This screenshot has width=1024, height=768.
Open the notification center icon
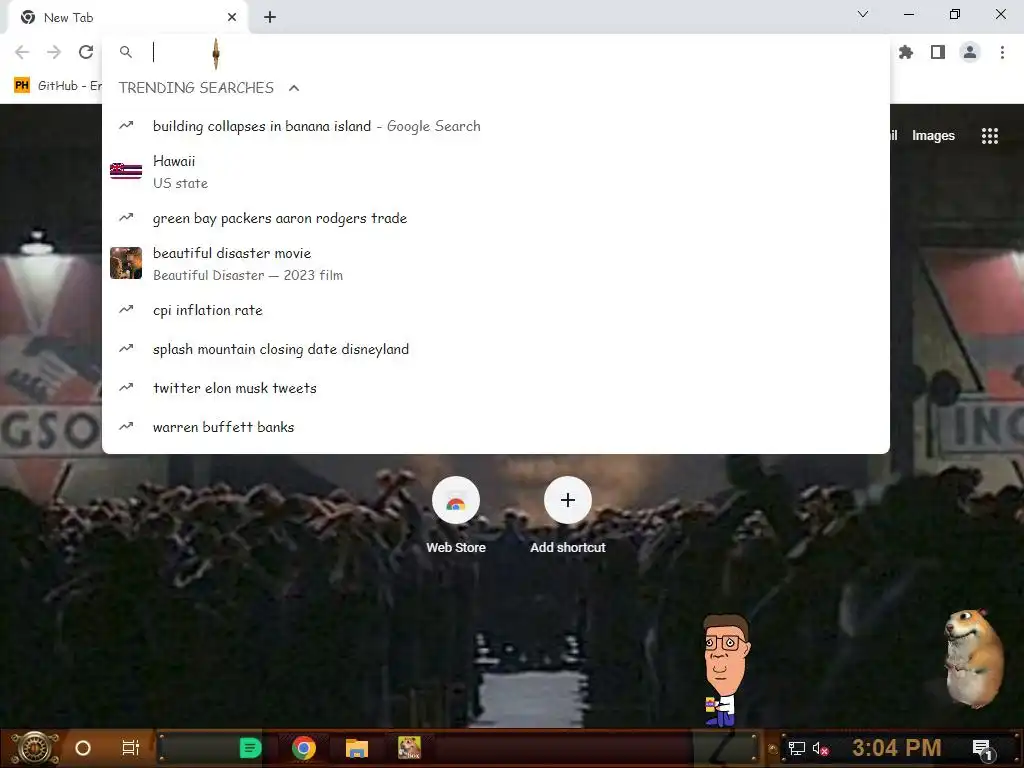coord(983,749)
